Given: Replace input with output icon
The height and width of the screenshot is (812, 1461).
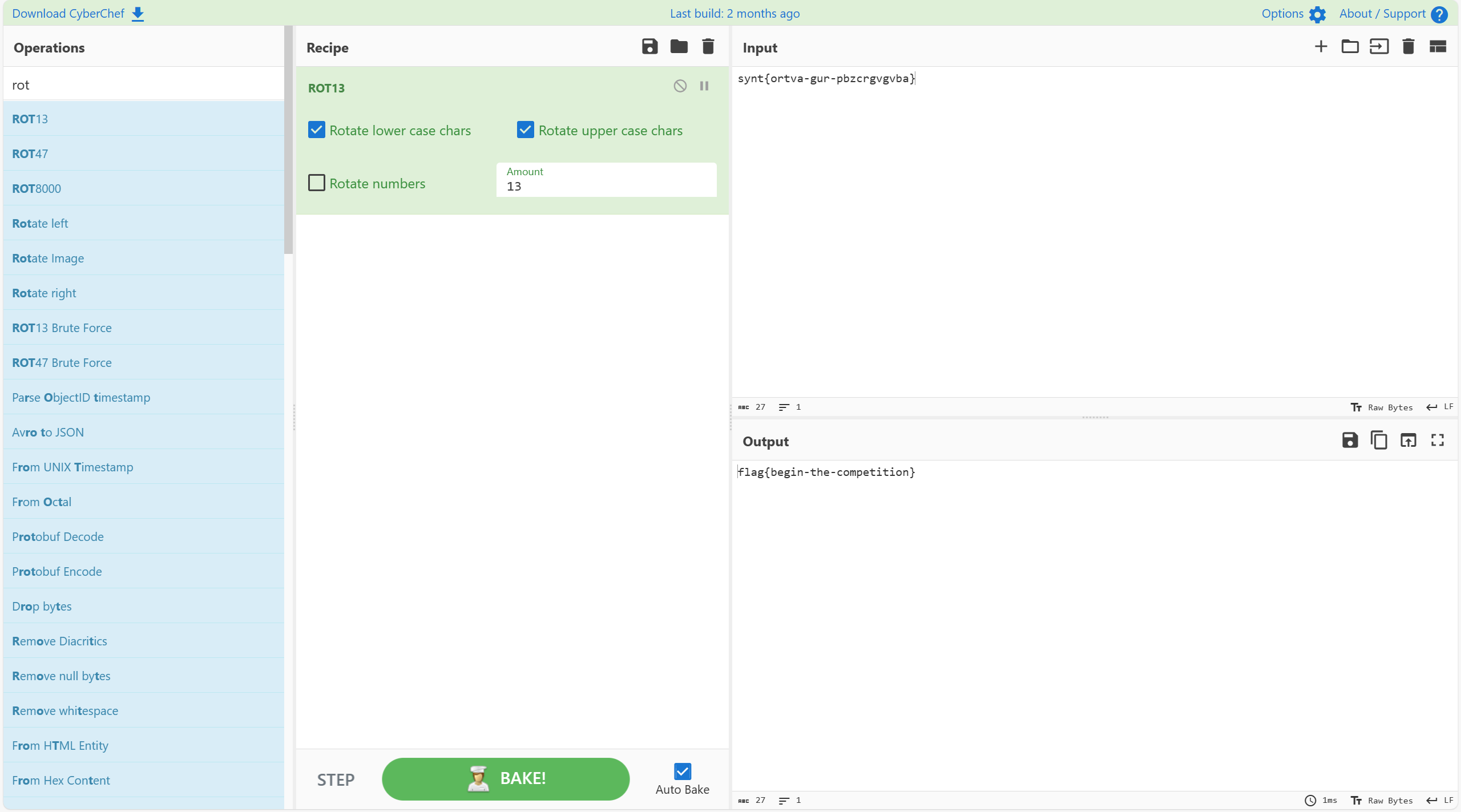Looking at the screenshot, I should click(1408, 441).
